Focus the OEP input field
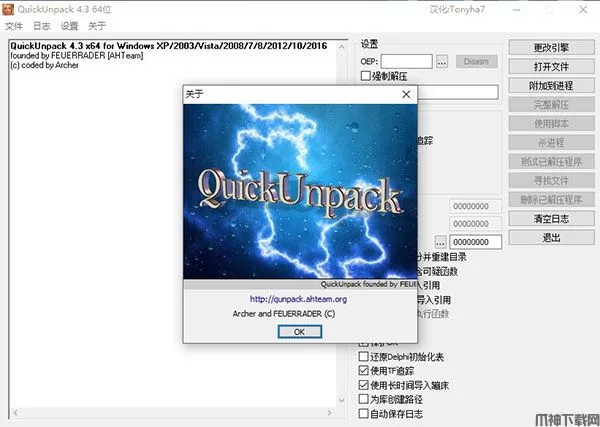Viewport: 600px width, 427px height. (406, 61)
